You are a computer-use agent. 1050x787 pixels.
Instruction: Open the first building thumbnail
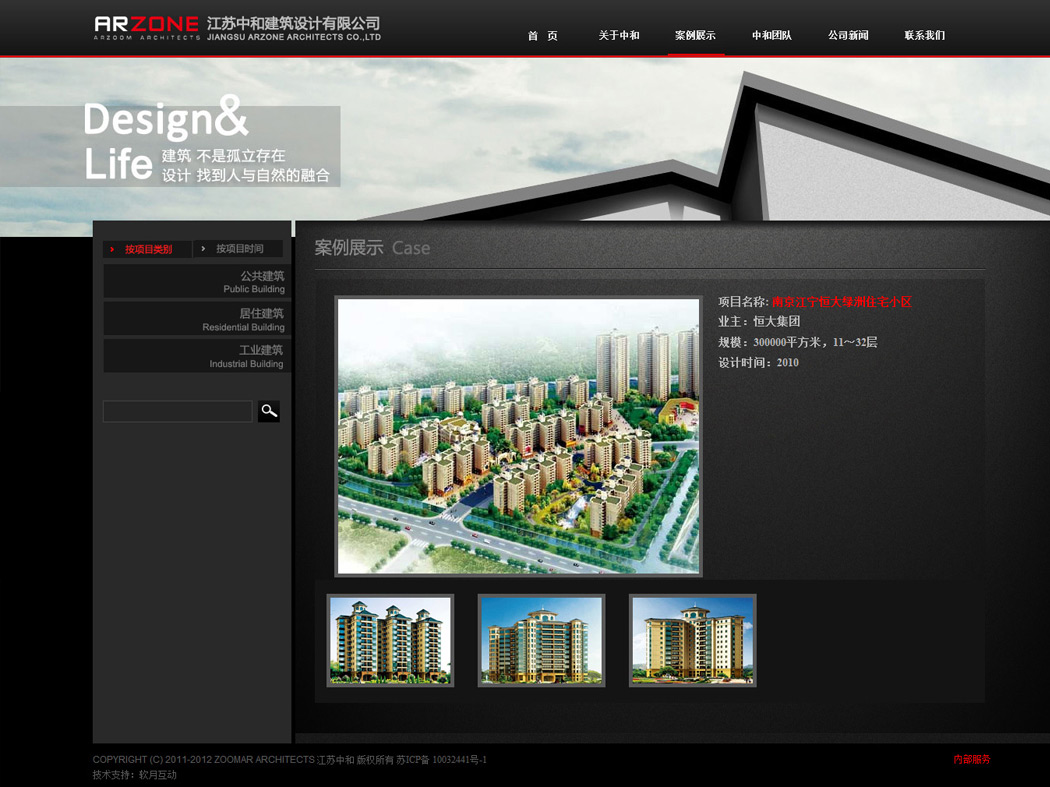[390, 641]
